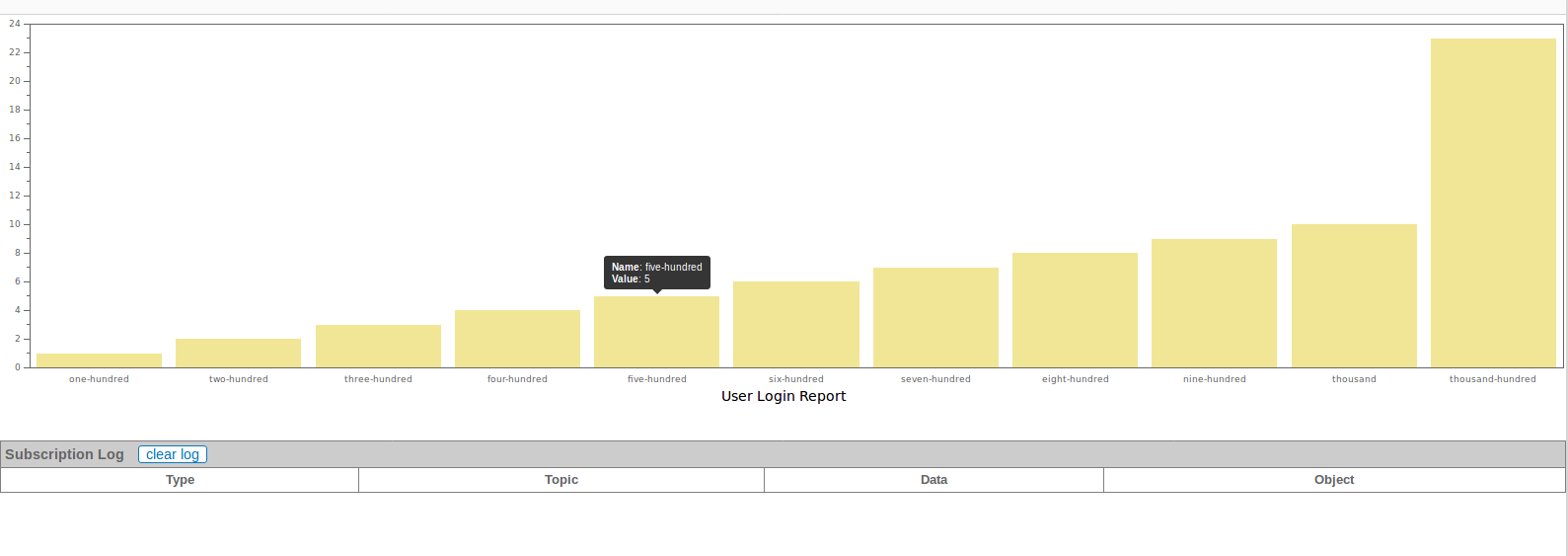The image size is (1568, 556).
Task: Select the two-hundred bar in chart
Action: coord(238,354)
